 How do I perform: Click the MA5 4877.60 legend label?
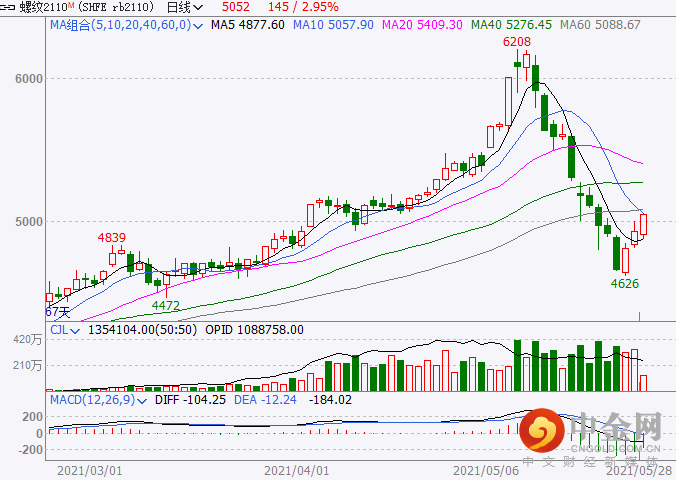point(247,25)
